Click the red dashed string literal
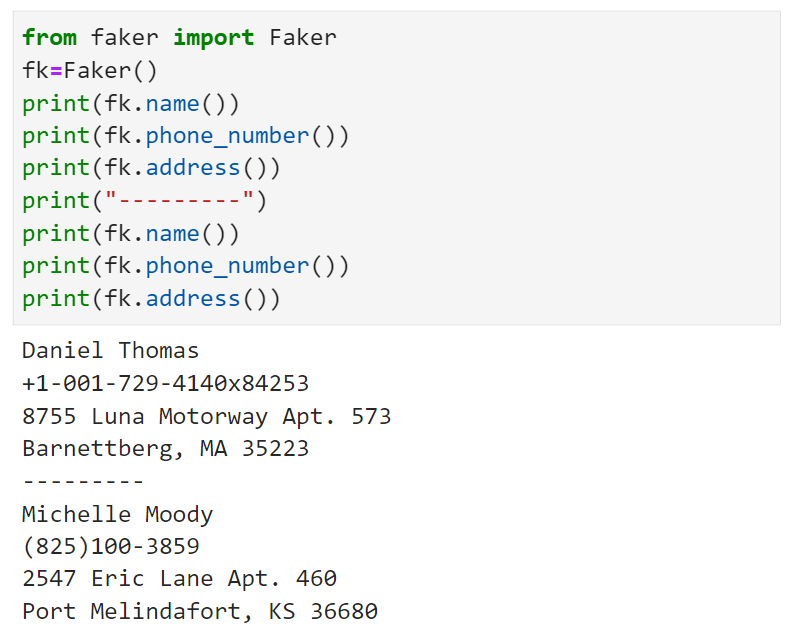 coord(179,199)
